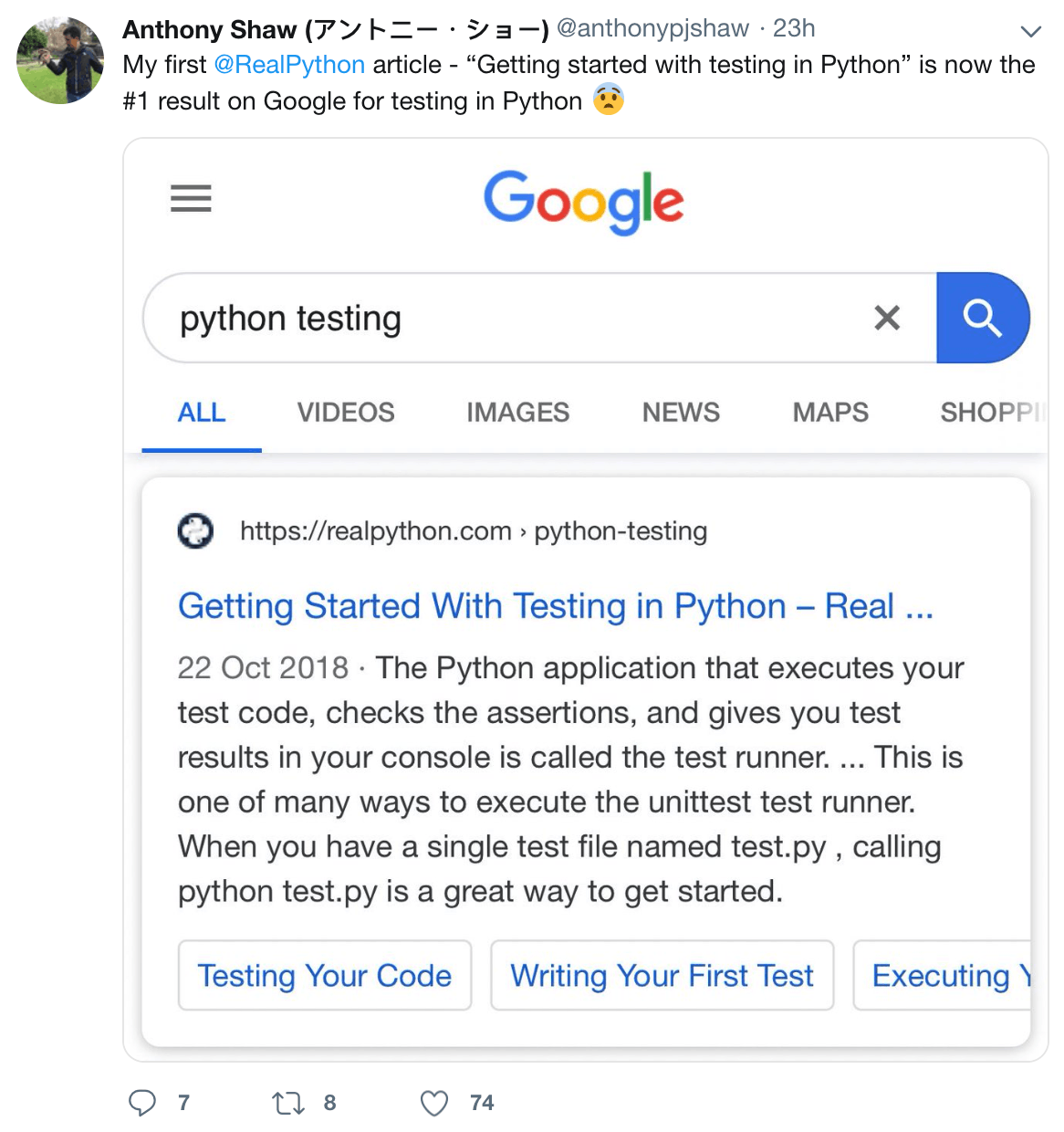Click the Testing Your Code sitelink button
1064x1132 pixels.
point(324,975)
